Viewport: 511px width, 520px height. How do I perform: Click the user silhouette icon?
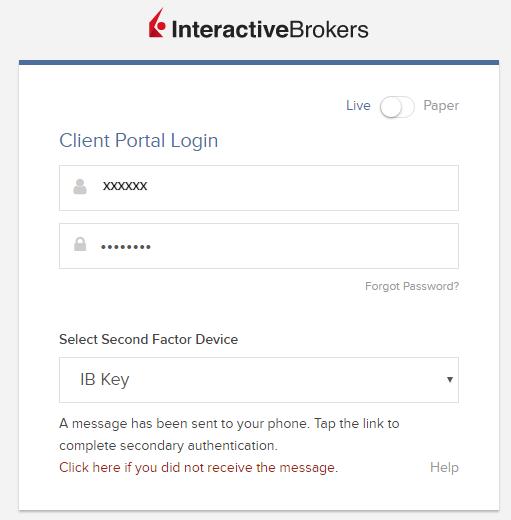tap(80, 187)
